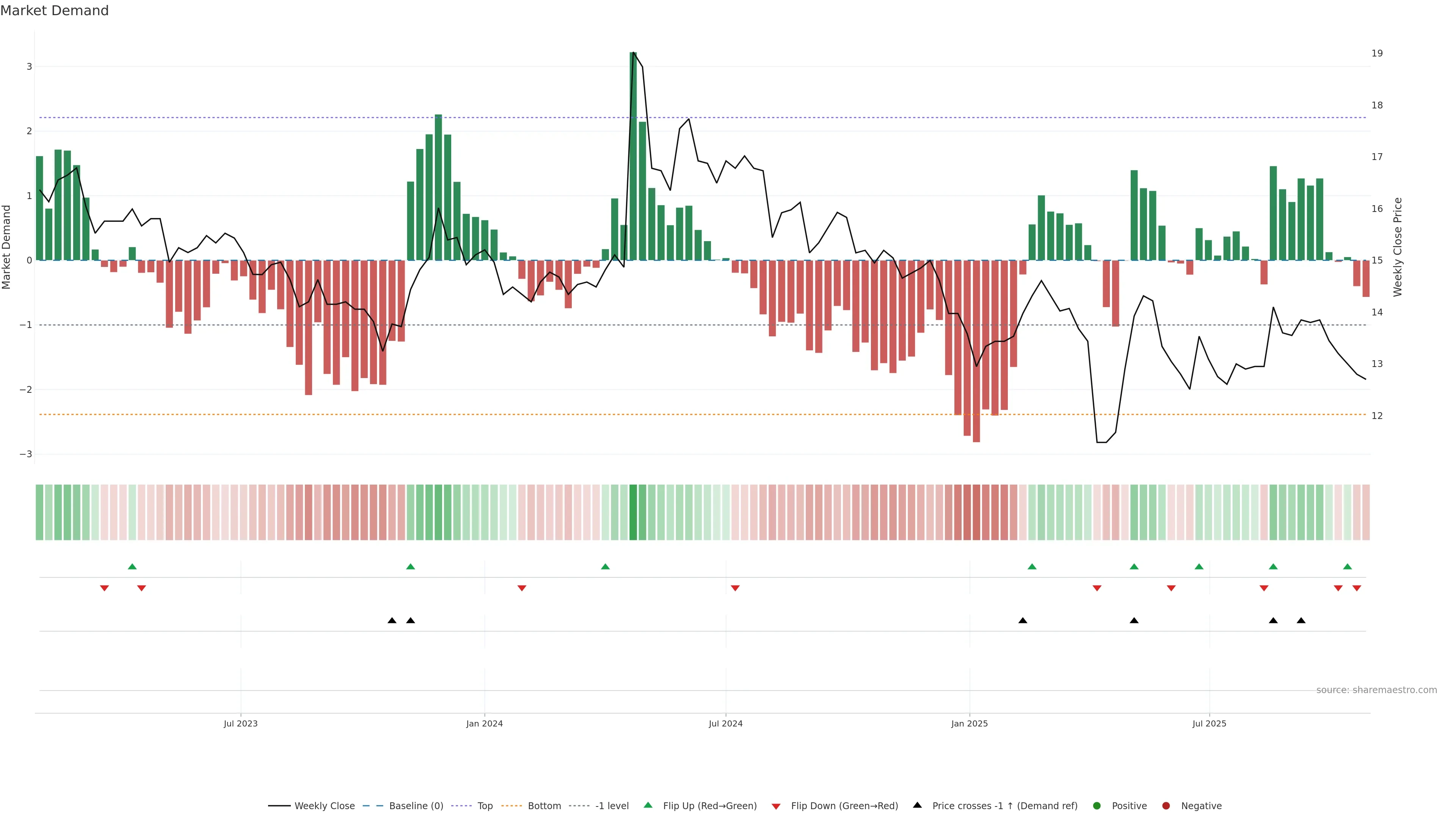Toggle the -1 level legend entry
The height and width of the screenshot is (819, 1456).
pyautogui.click(x=612, y=805)
